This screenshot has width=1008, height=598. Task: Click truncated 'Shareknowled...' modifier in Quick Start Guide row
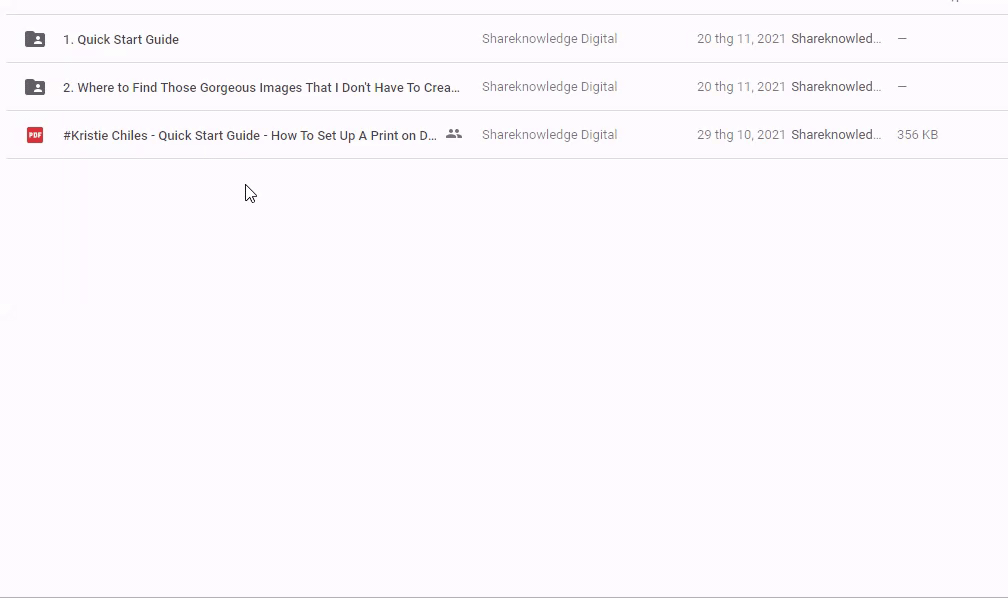click(x=836, y=39)
